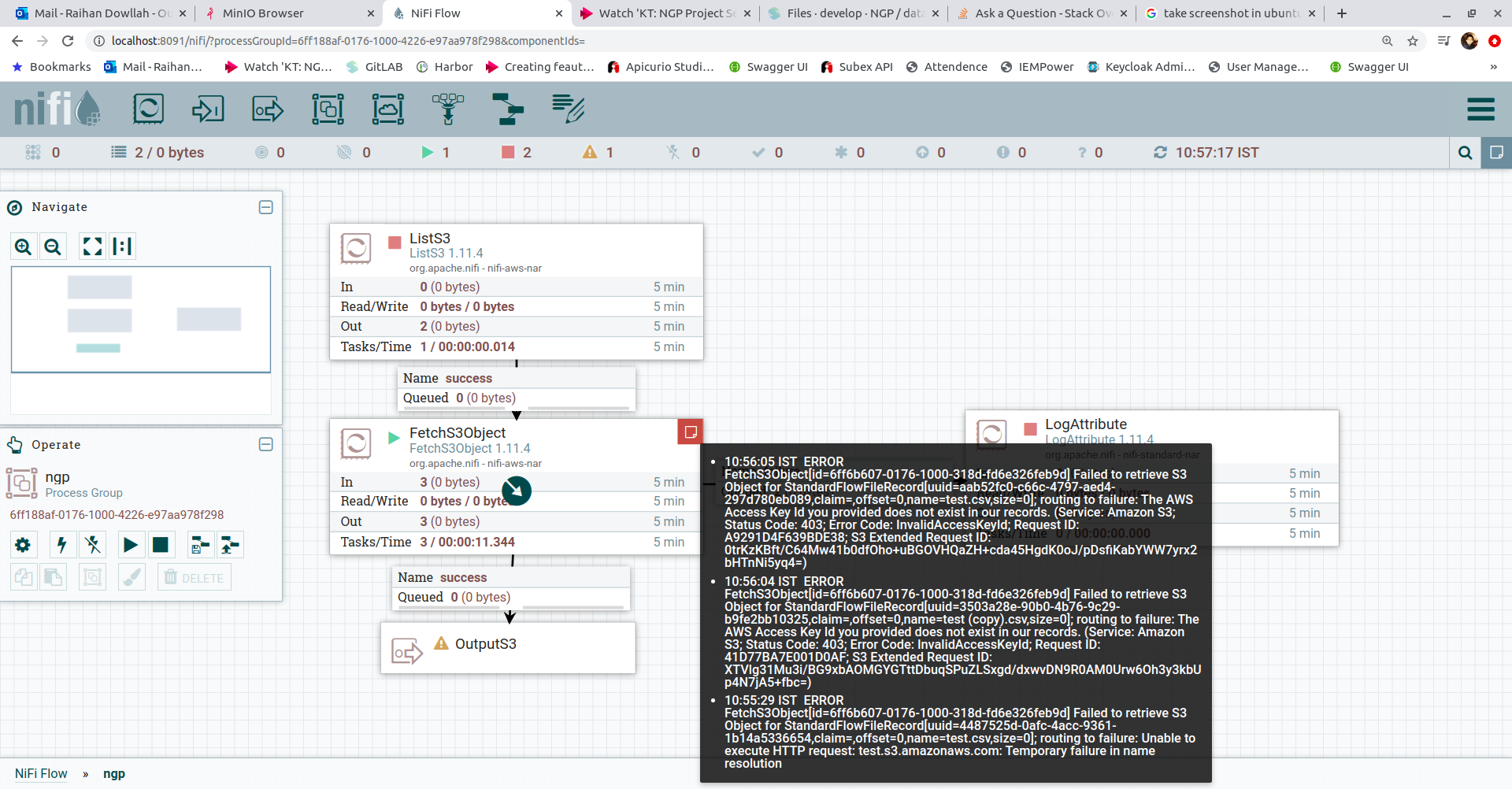Image resolution: width=1512 pixels, height=789 pixels.
Task: Collapse the Navigate panel
Action: coord(266,207)
